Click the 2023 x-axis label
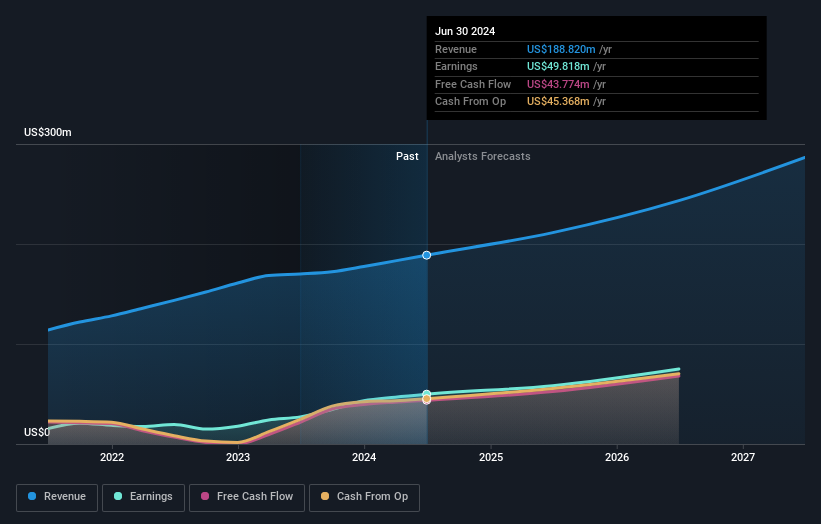Viewport: 821px width, 524px height. 238,458
